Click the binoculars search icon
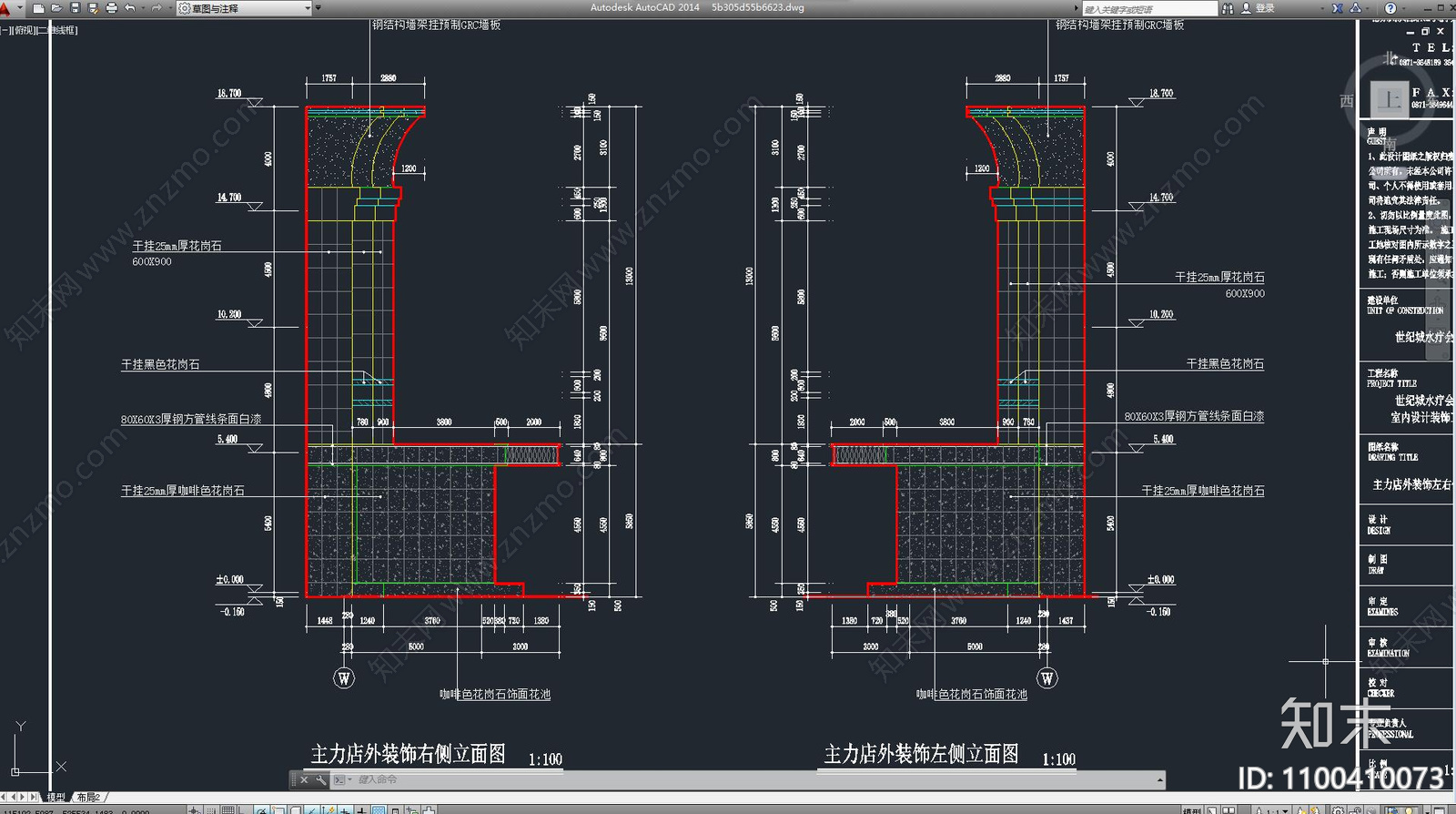 pyautogui.click(x=1228, y=8)
